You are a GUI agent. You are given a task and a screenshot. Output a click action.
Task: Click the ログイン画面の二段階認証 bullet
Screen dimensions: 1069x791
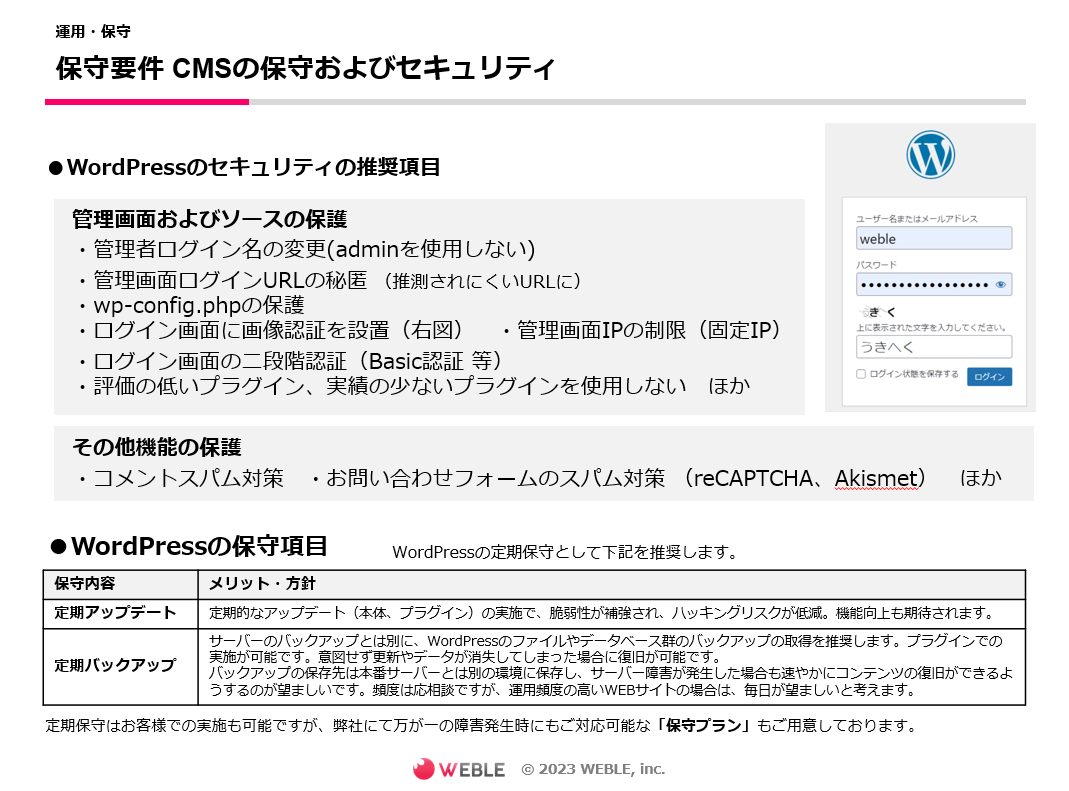pos(291,361)
